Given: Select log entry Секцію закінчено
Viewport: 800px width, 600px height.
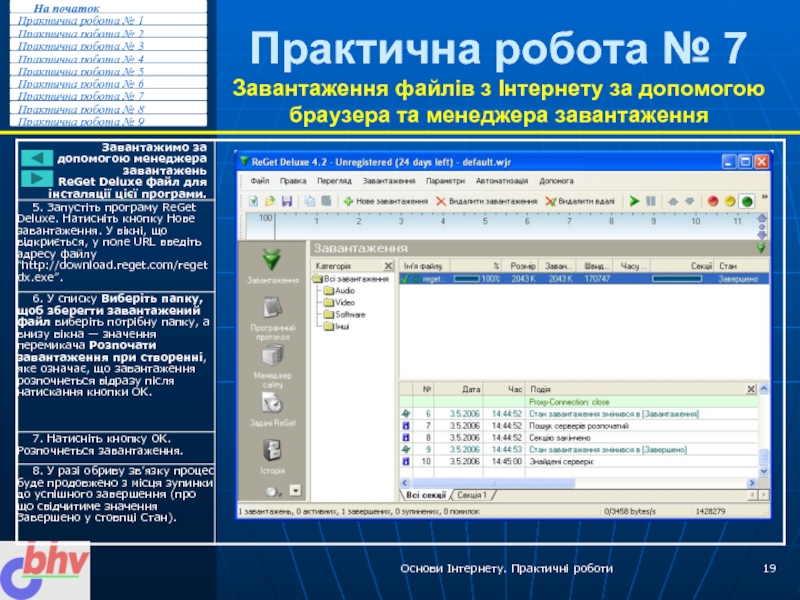Looking at the screenshot, I should pyautogui.click(x=579, y=438).
